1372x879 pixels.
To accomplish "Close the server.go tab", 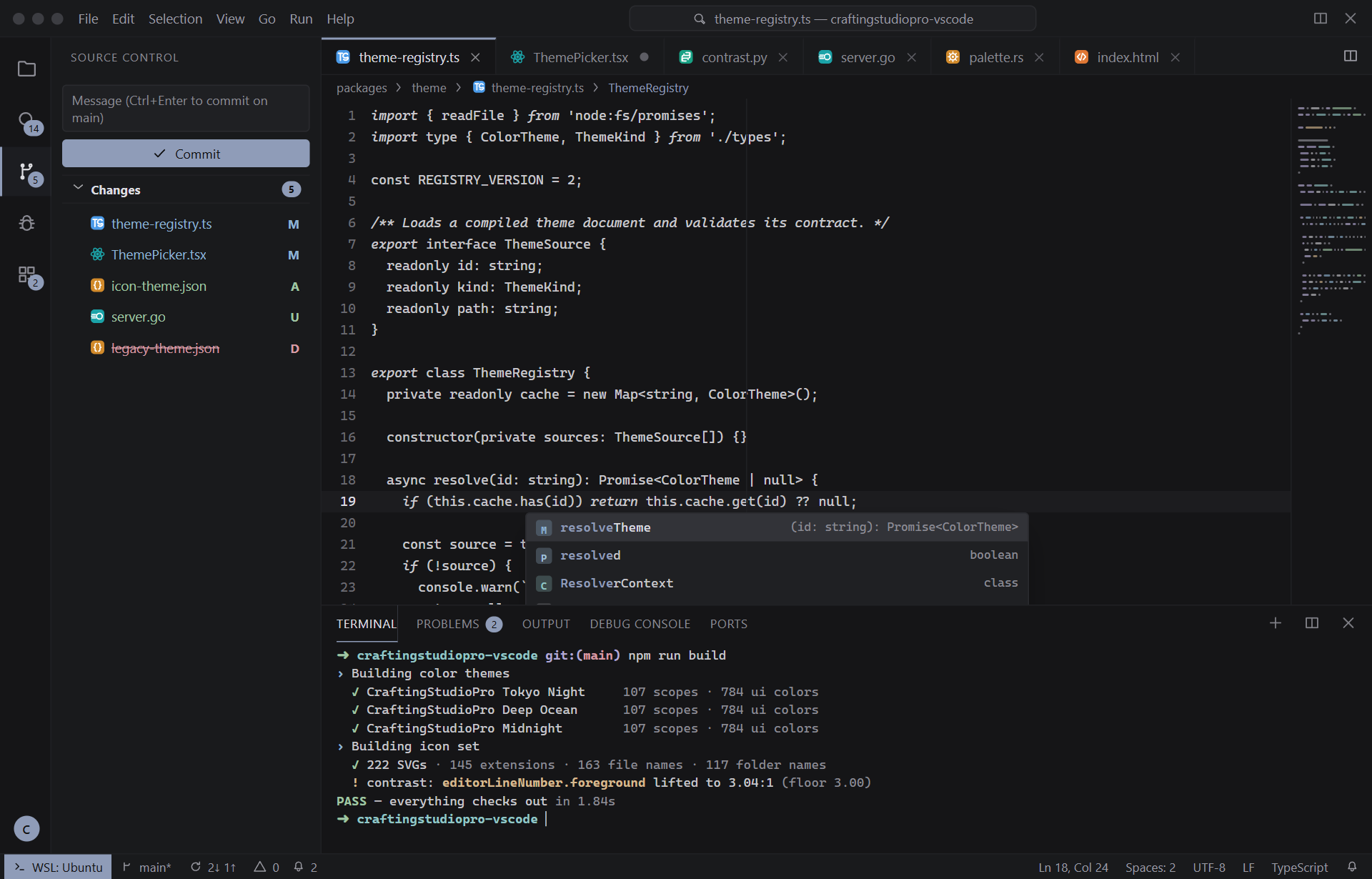I will click(912, 57).
